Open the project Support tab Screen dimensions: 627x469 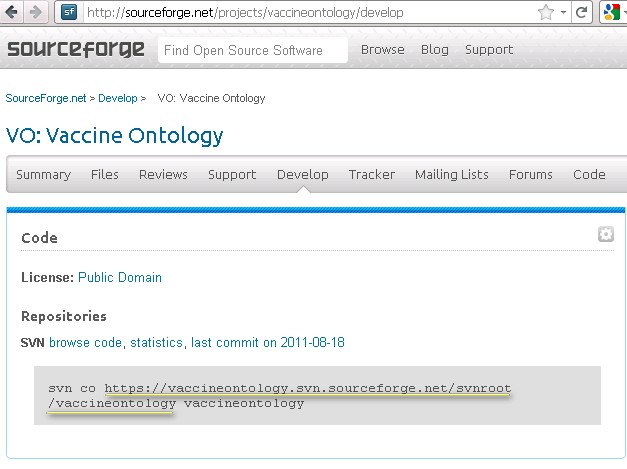coord(232,175)
